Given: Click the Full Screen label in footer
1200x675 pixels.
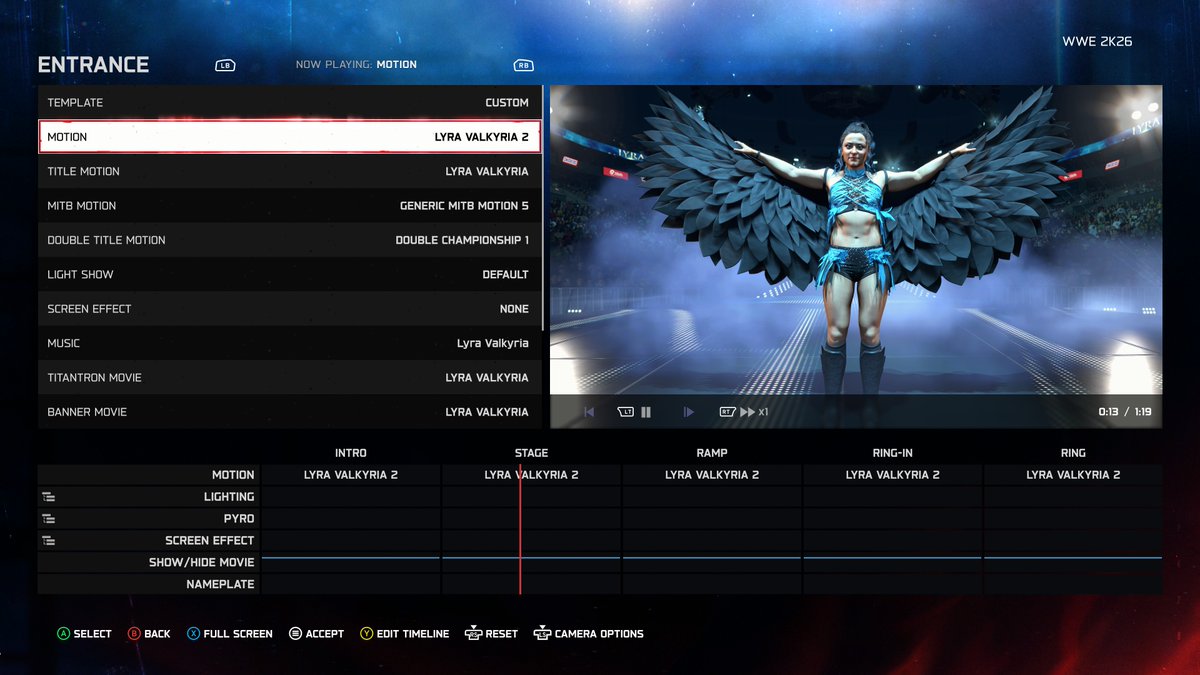Looking at the screenshot, I should [x=238, y=634].
